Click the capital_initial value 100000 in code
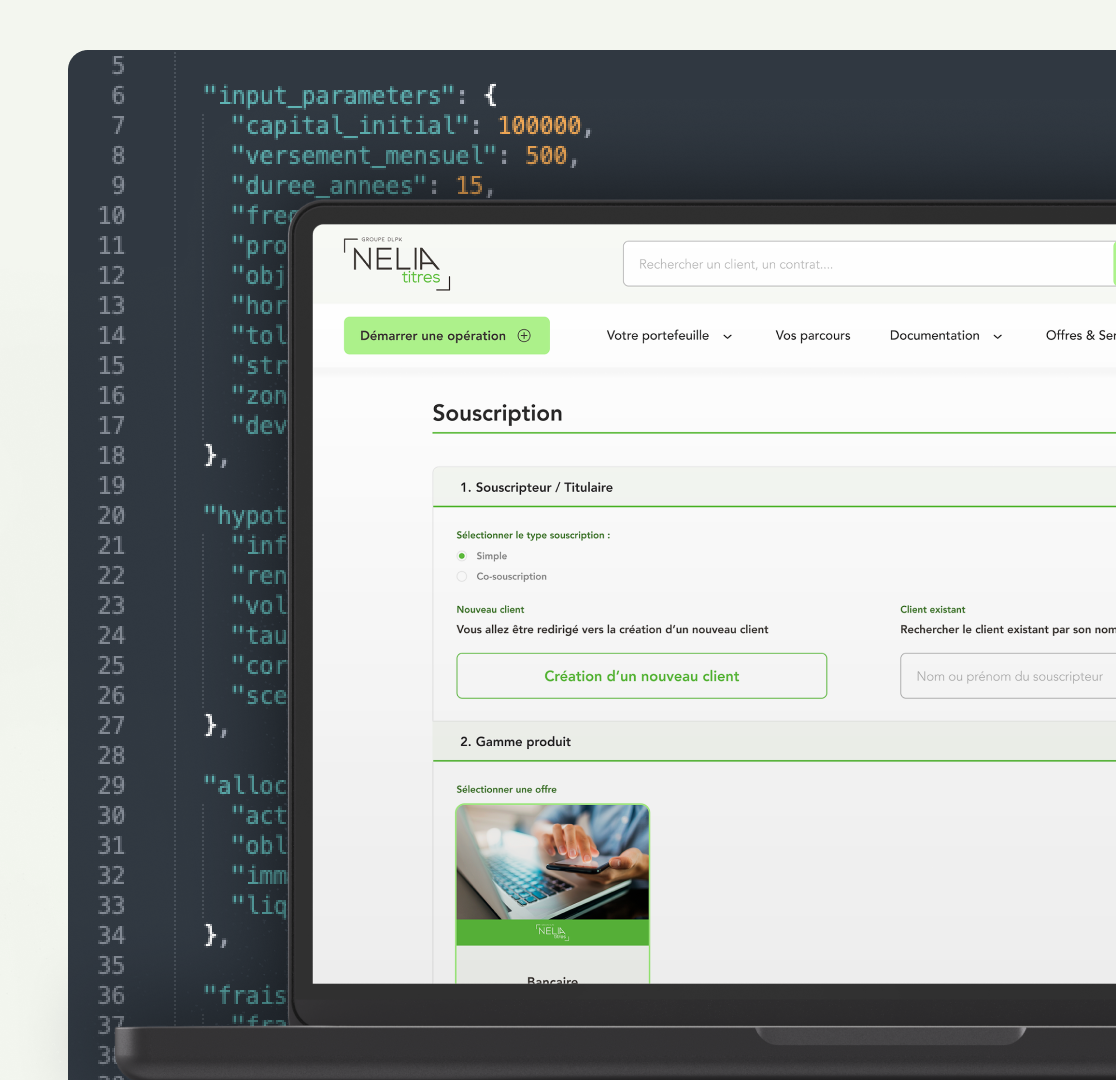 click(x=539, y=125)
